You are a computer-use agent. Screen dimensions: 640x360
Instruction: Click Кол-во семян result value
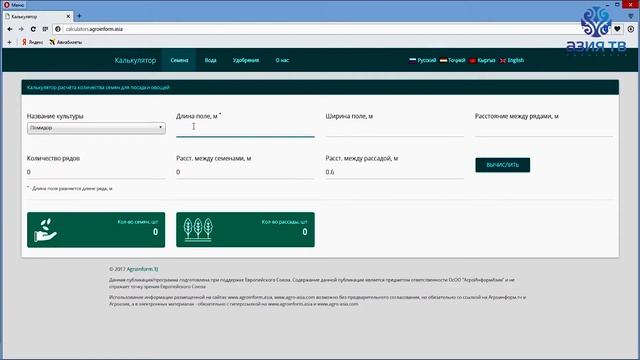tap(156, 232)
